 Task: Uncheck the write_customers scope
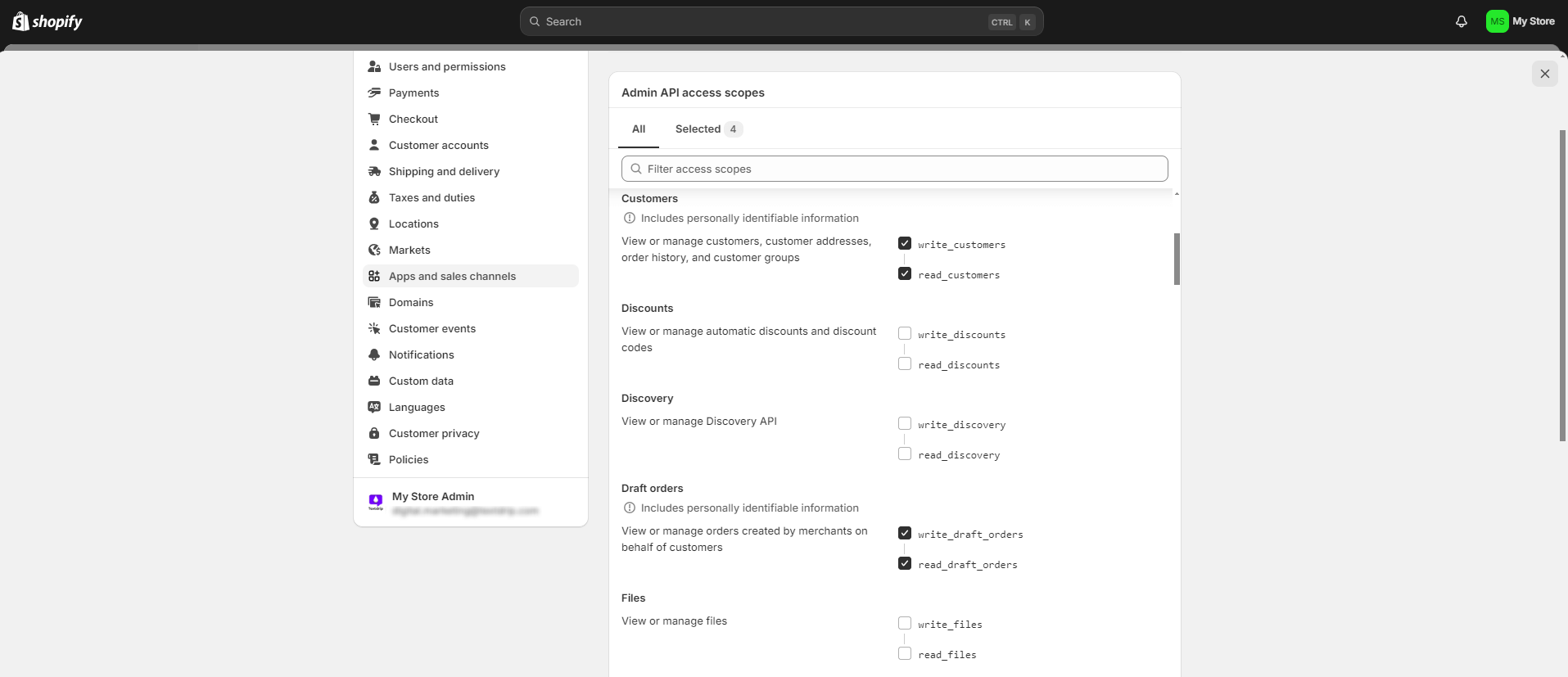905,243
